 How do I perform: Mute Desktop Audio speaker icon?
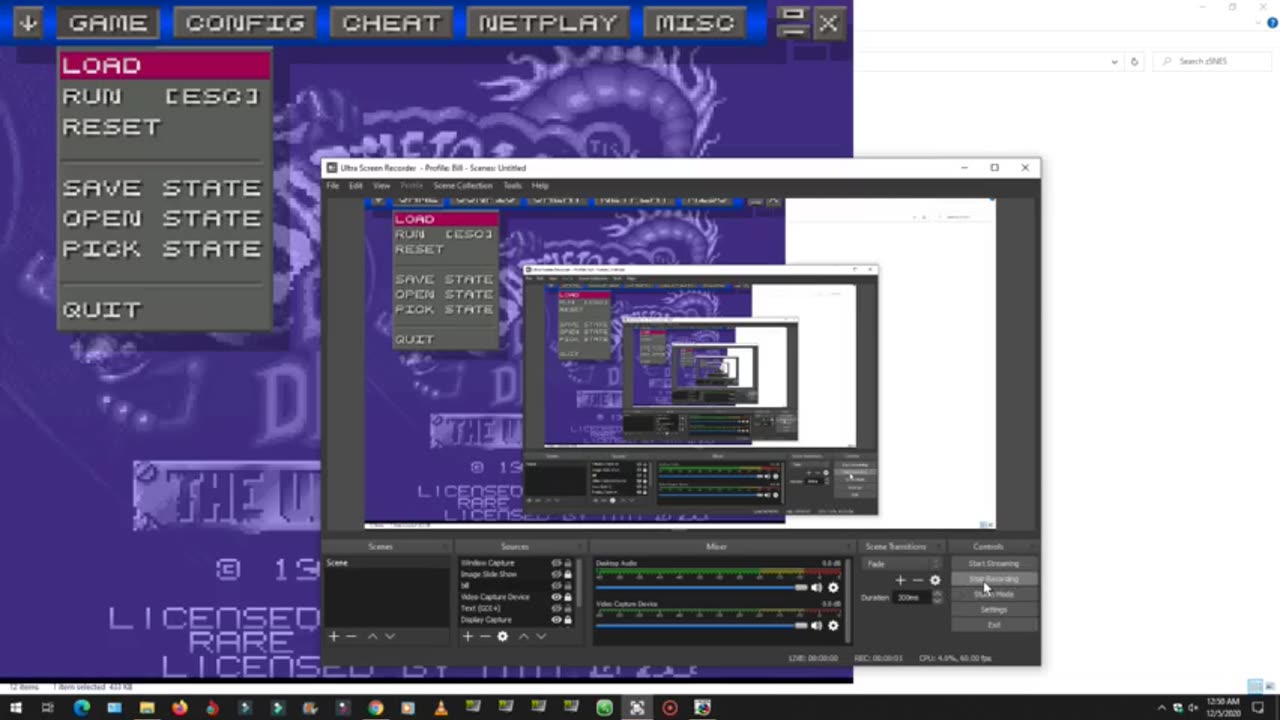pos(817,587)
